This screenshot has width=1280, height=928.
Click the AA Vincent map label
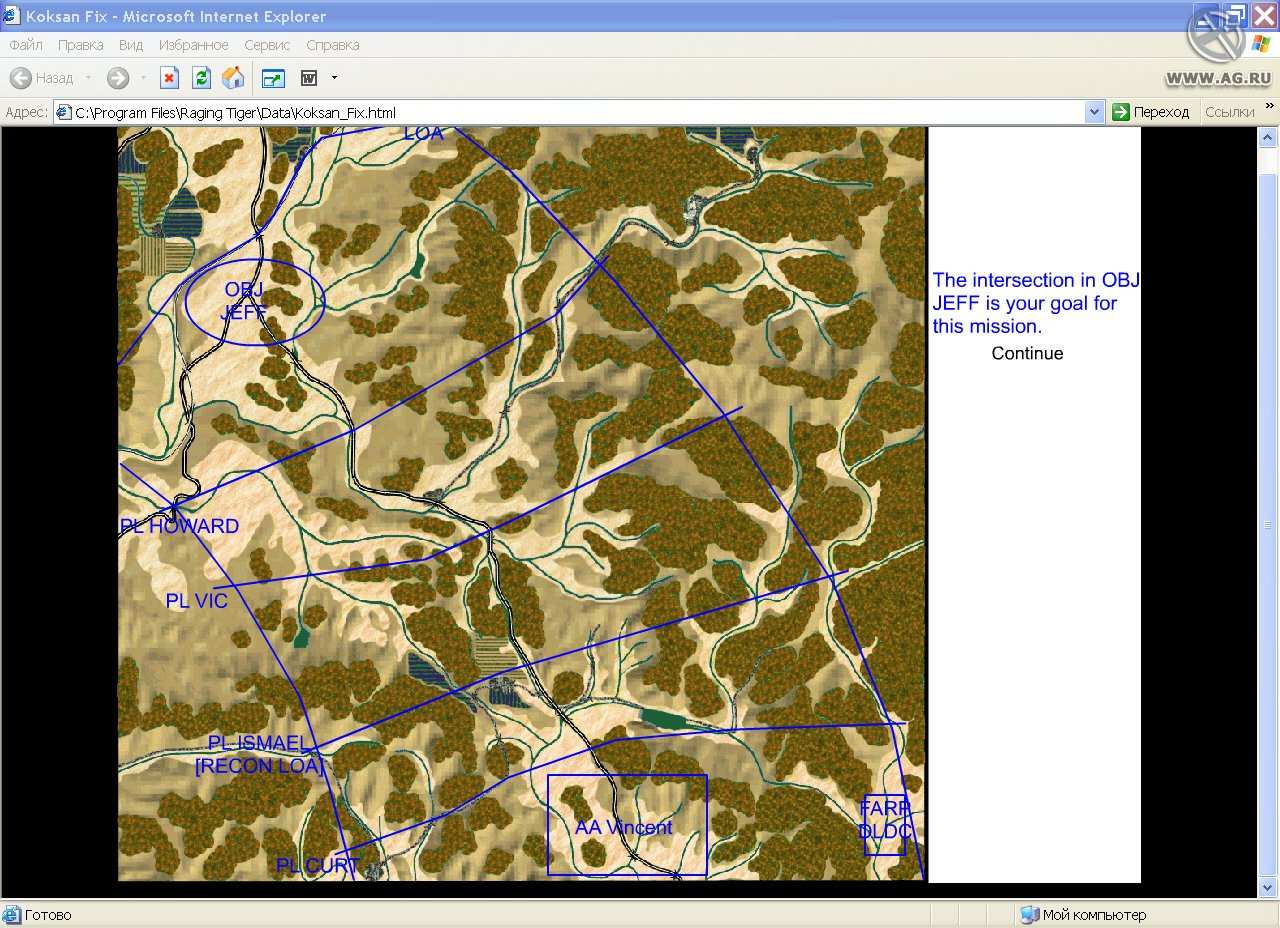click(624, 828)
